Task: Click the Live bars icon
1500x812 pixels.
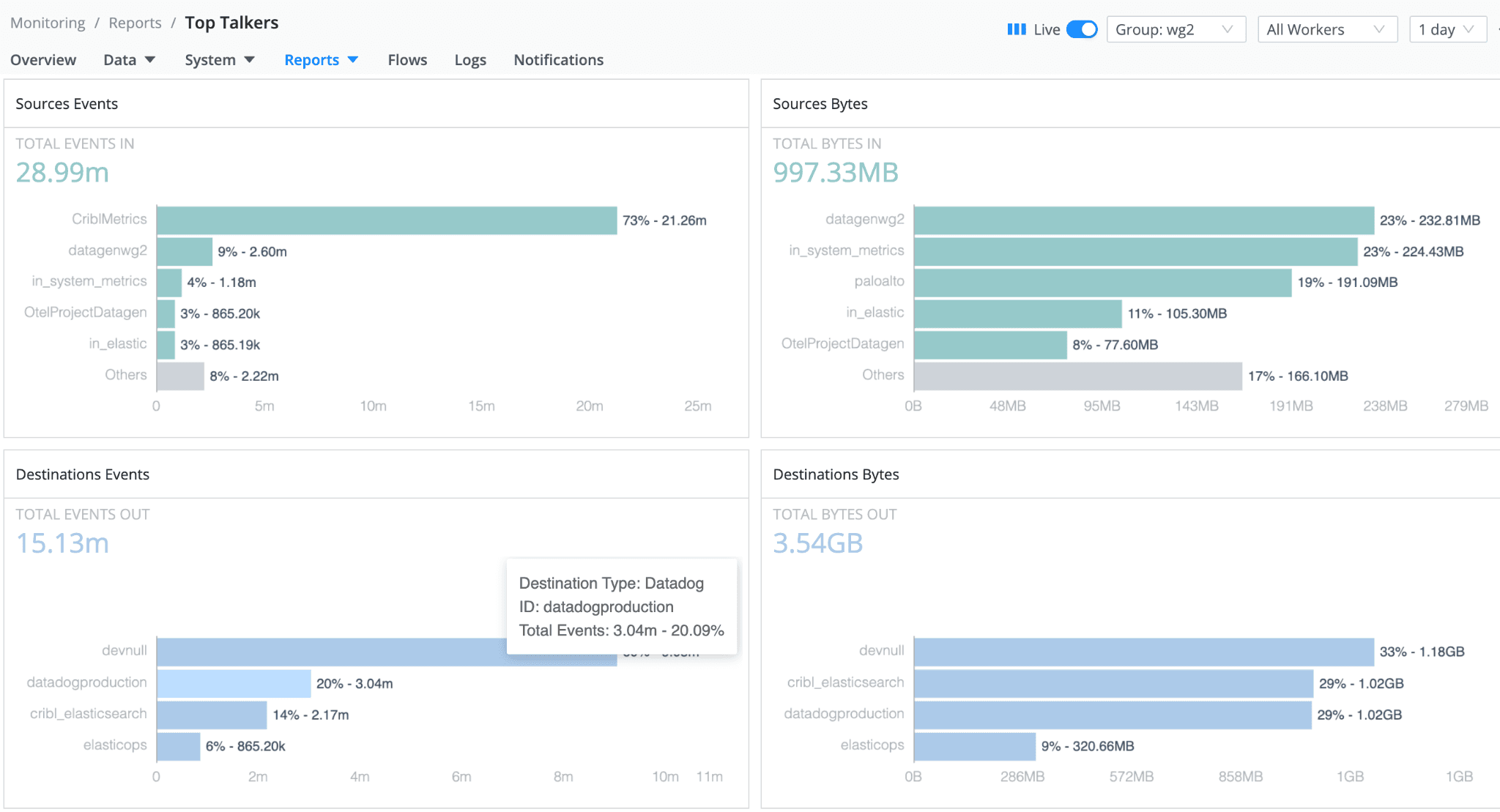Action: click(x=1016, y=29)
